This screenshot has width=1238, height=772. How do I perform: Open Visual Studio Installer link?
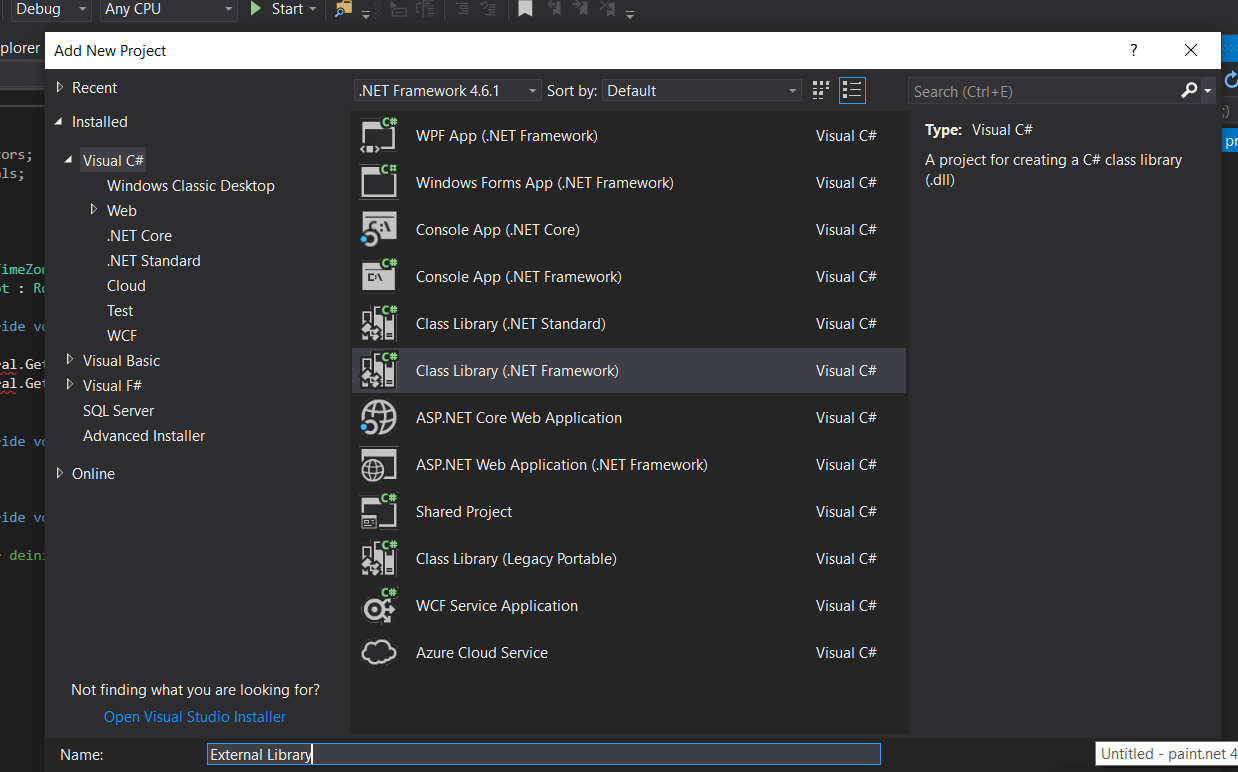point(195,716)
